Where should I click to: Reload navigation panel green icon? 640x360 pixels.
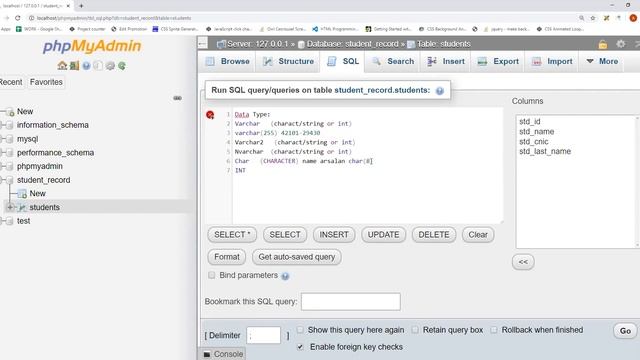(x=122, y=65)
